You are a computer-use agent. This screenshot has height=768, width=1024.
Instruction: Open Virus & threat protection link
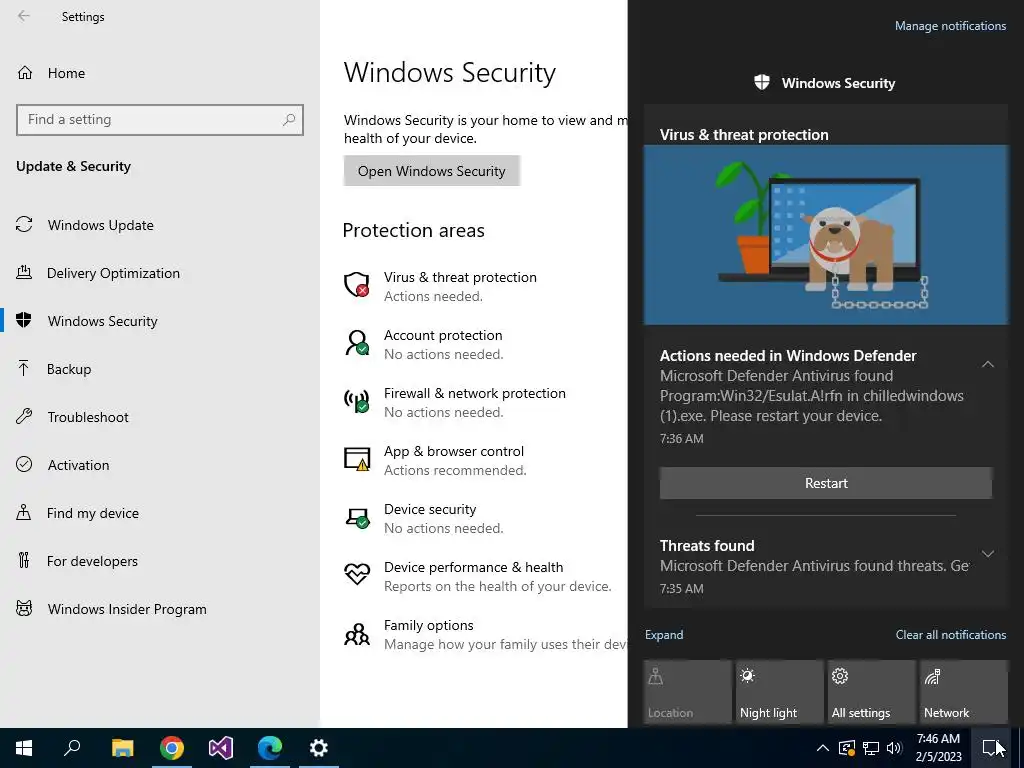pyautogui.click(x=460, y=277)
